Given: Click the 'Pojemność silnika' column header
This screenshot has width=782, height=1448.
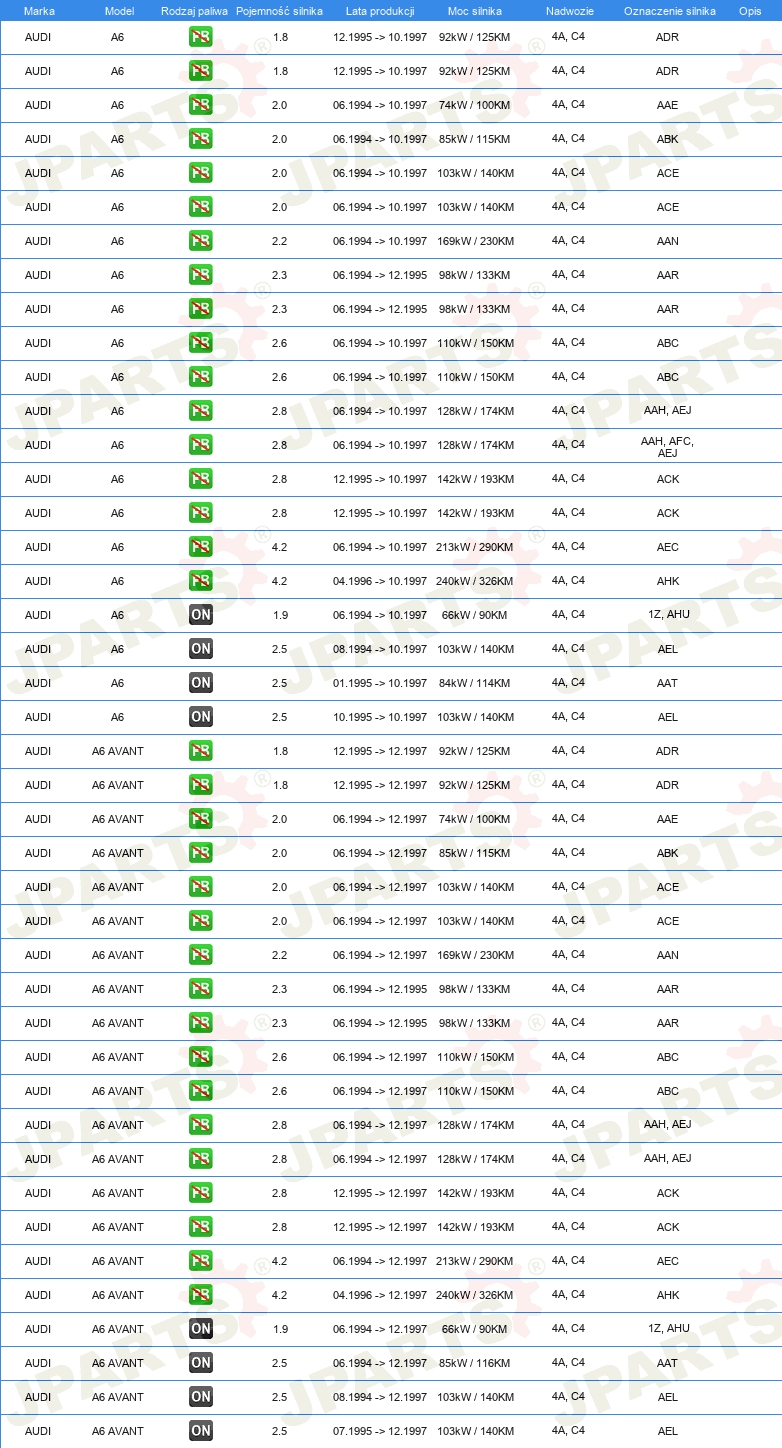Looking at the screenshot, I should tap(279, 11).
